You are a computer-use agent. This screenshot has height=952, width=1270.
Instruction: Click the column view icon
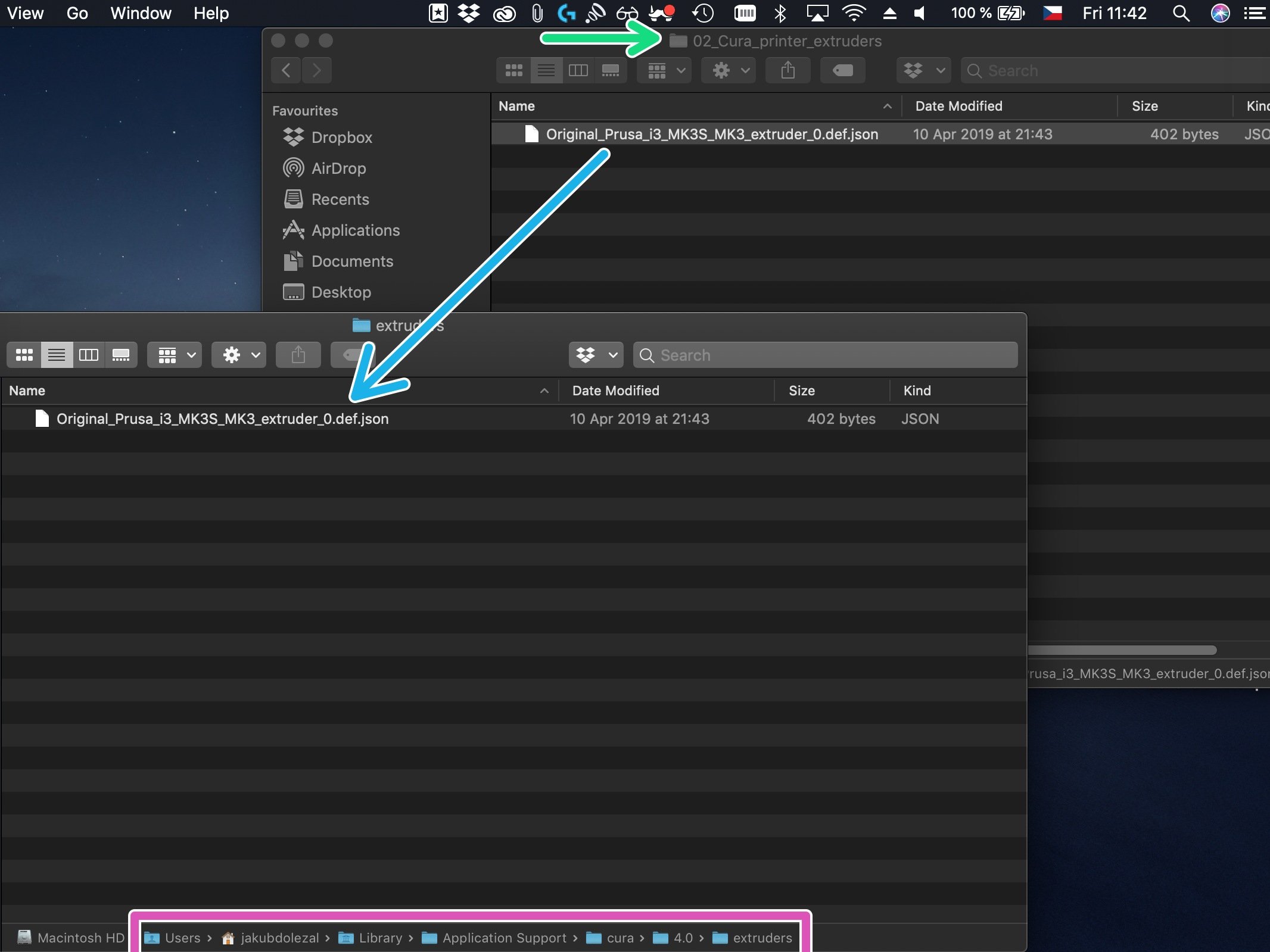(x=88, y=355)
